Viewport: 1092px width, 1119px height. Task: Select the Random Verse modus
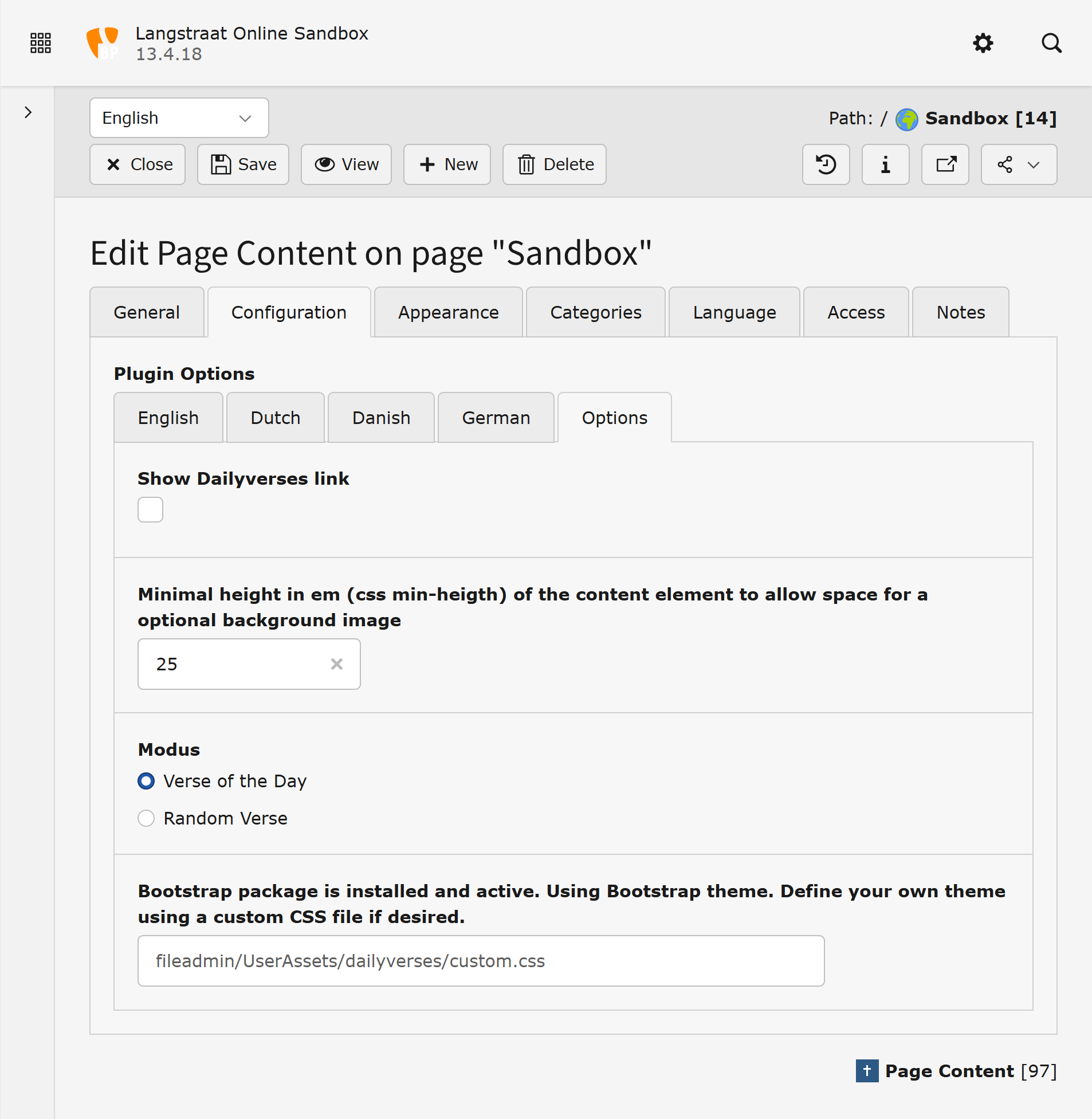pyautogui.click(x=146, y=818)
